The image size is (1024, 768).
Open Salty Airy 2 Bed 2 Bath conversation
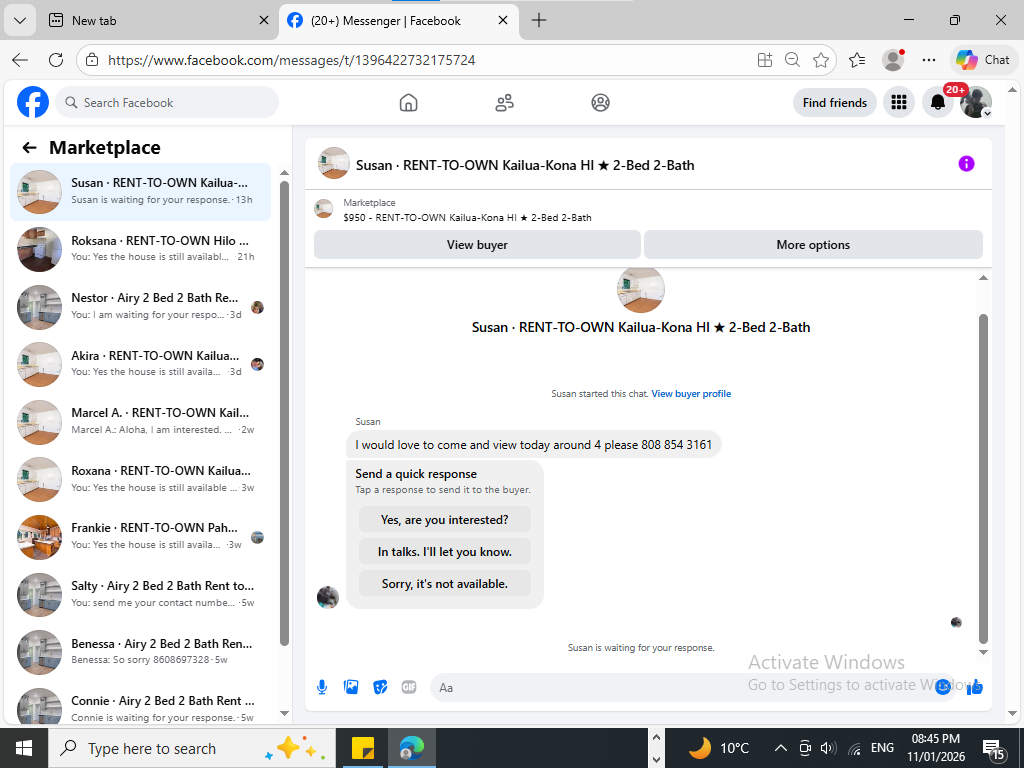(x=140, y=594)
